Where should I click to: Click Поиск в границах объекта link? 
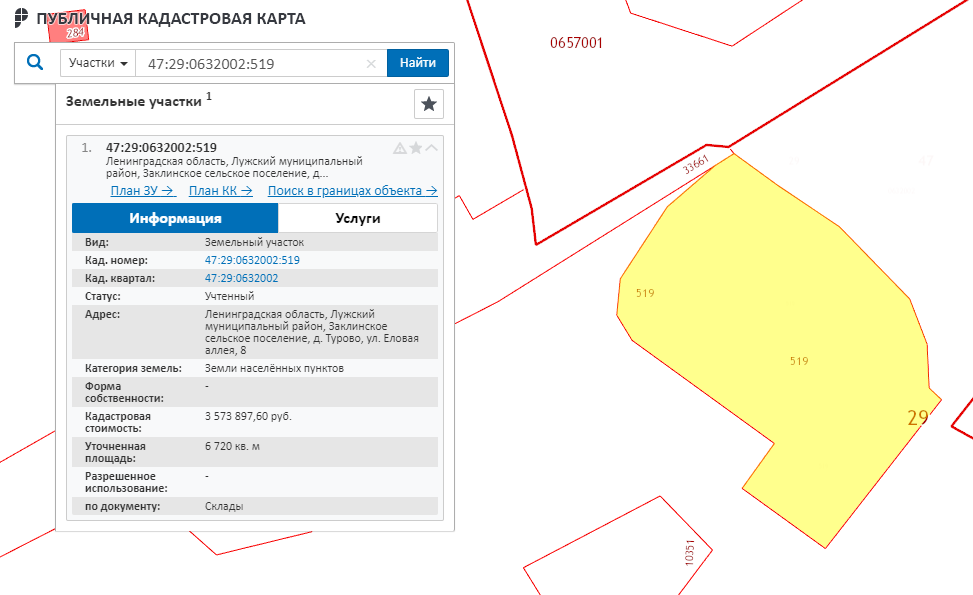[352, 191]
